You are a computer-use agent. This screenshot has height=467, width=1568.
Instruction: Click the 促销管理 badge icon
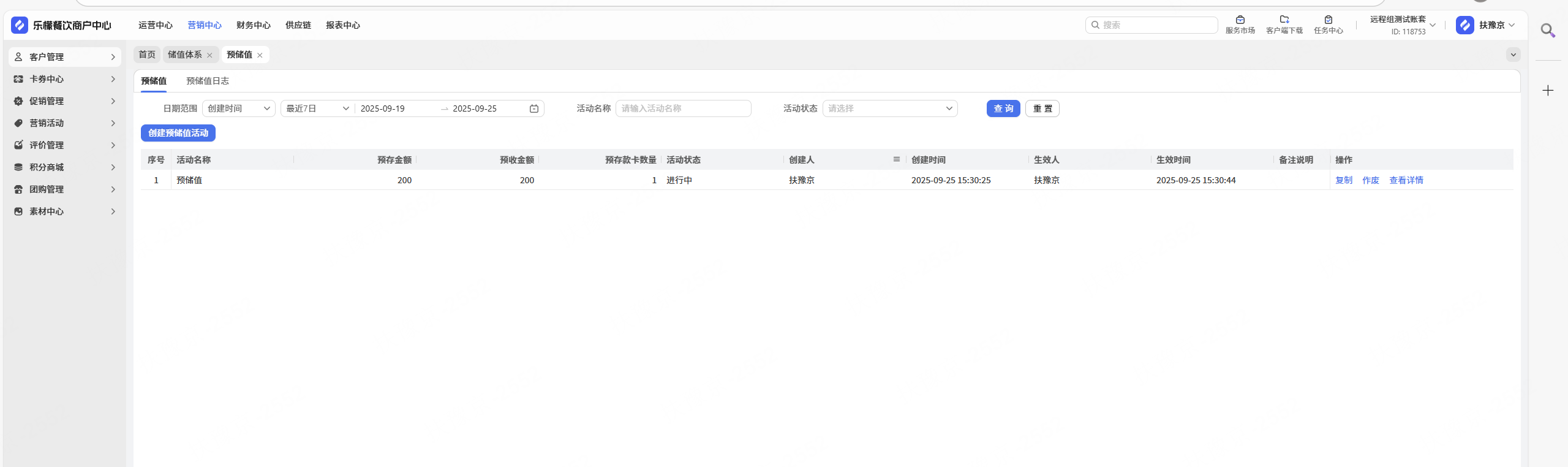(18, 101)
